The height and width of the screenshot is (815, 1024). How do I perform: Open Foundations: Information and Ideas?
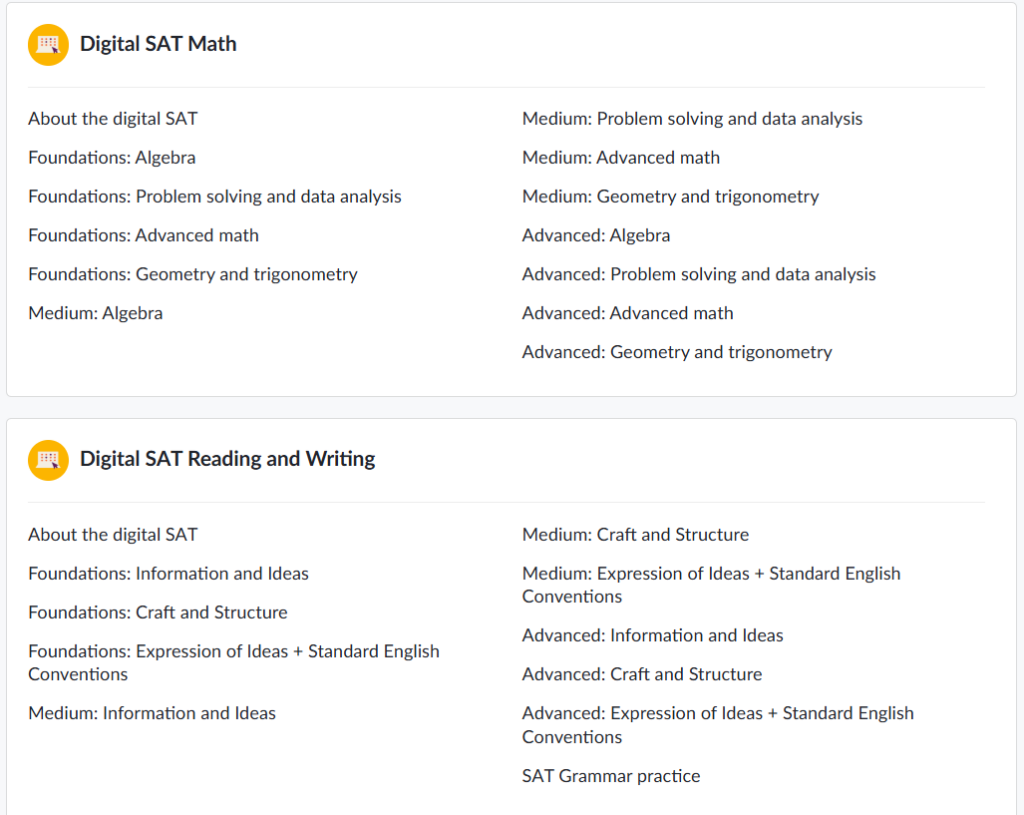[x=168, y=573]
